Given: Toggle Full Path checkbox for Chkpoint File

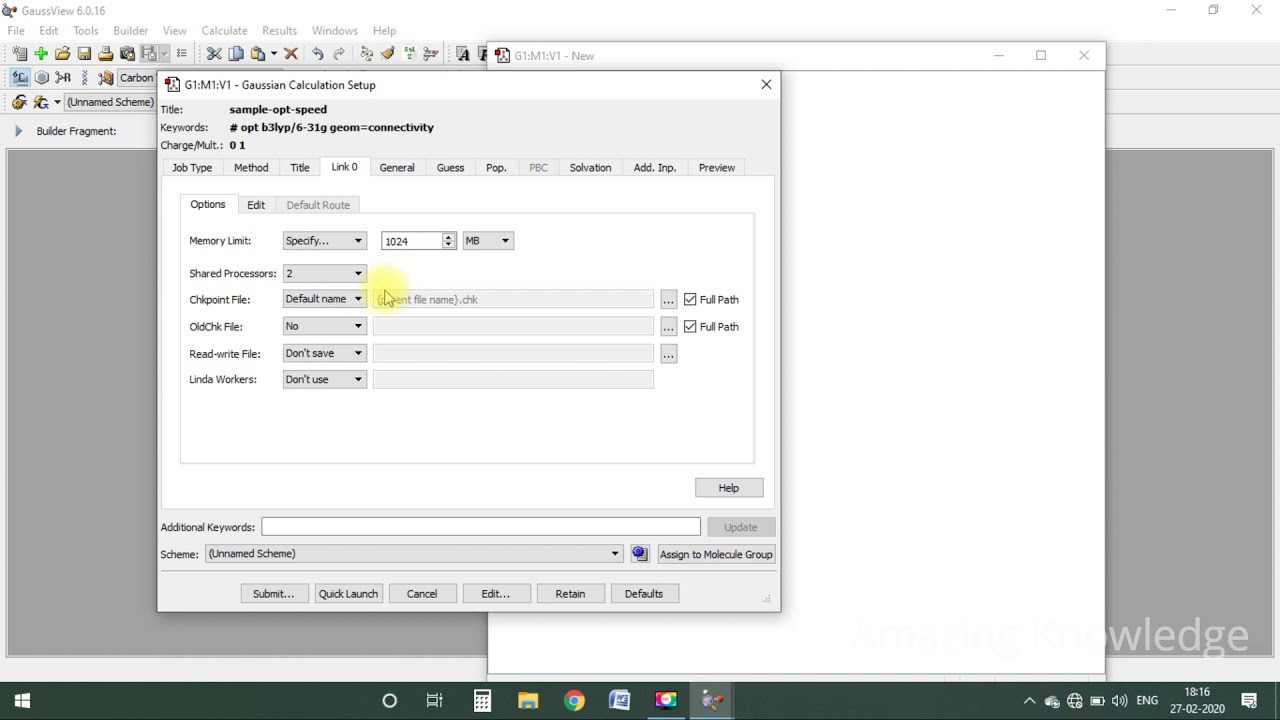Looking at the screenshot, I should pyautogui.click(x=690, y=299).
